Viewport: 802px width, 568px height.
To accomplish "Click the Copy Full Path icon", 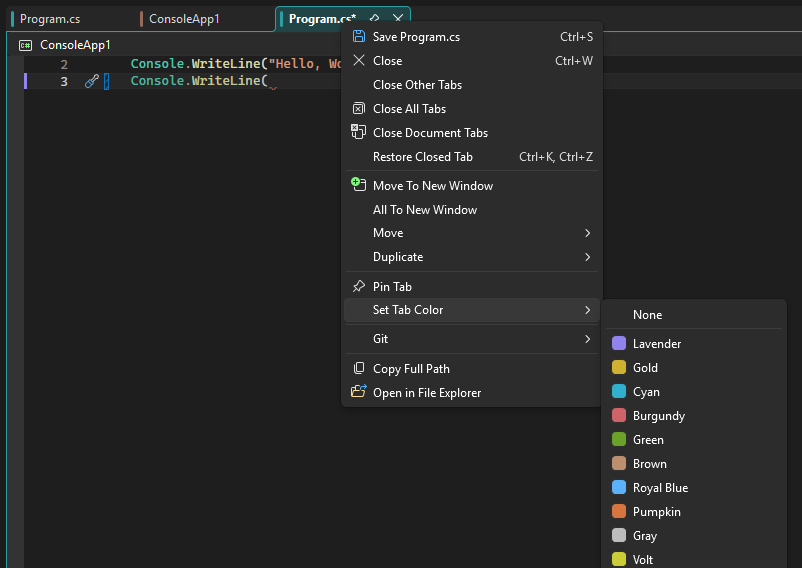I will coord(359,369).
